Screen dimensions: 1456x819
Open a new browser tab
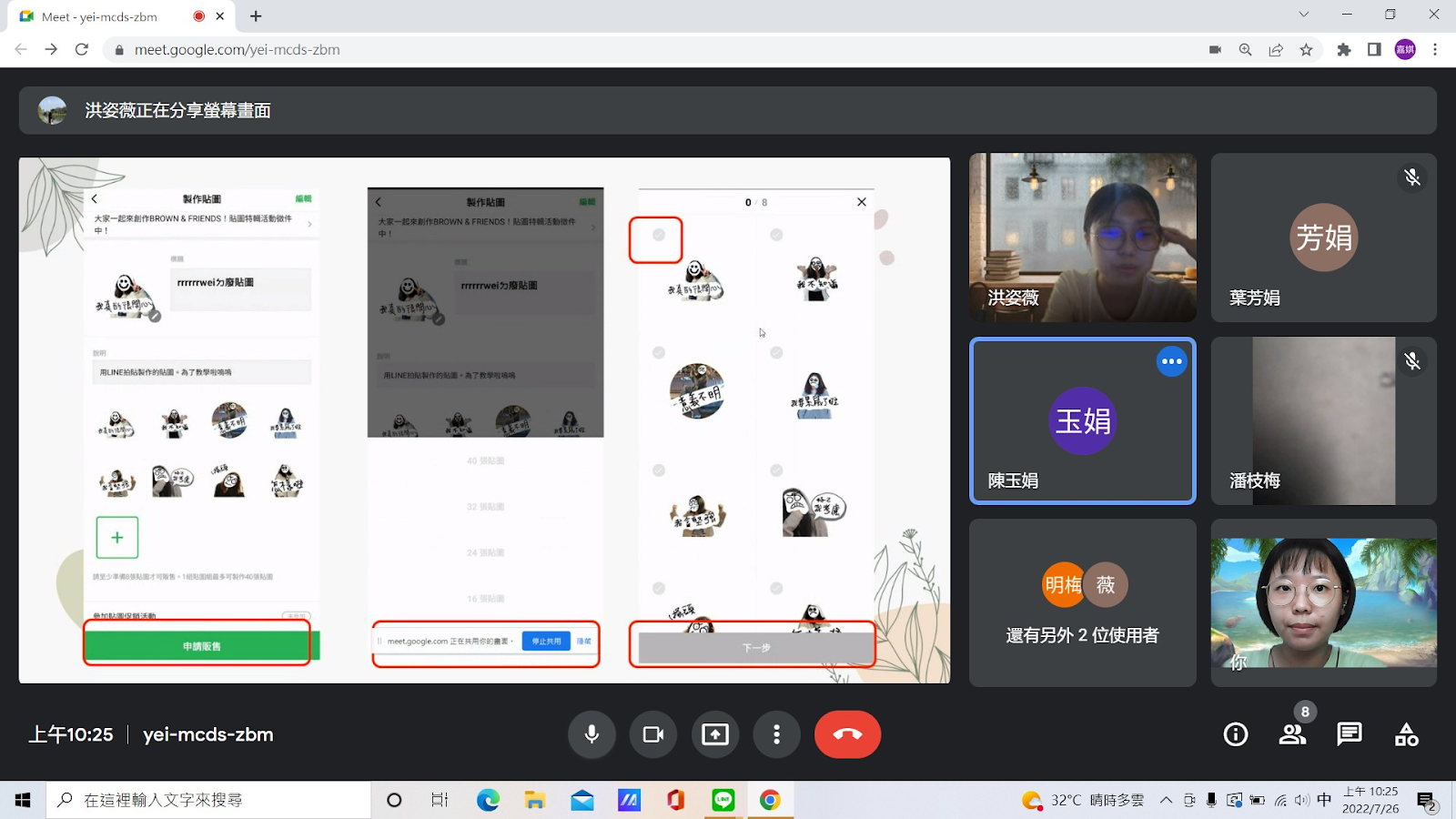point(256,16)
